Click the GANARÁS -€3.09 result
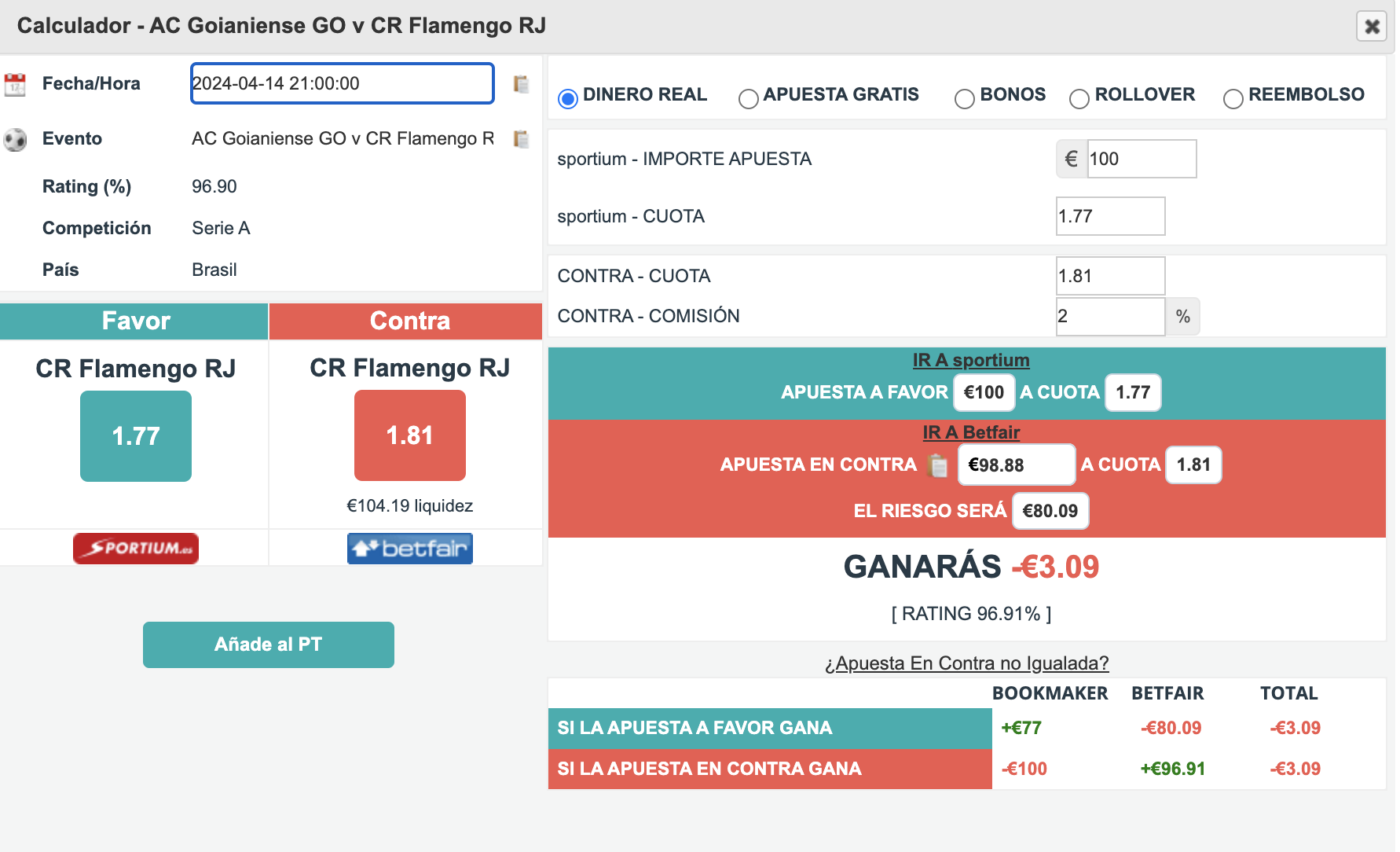Image resolution: width=1400 pixels, height=852 pixels. (971, 567)
